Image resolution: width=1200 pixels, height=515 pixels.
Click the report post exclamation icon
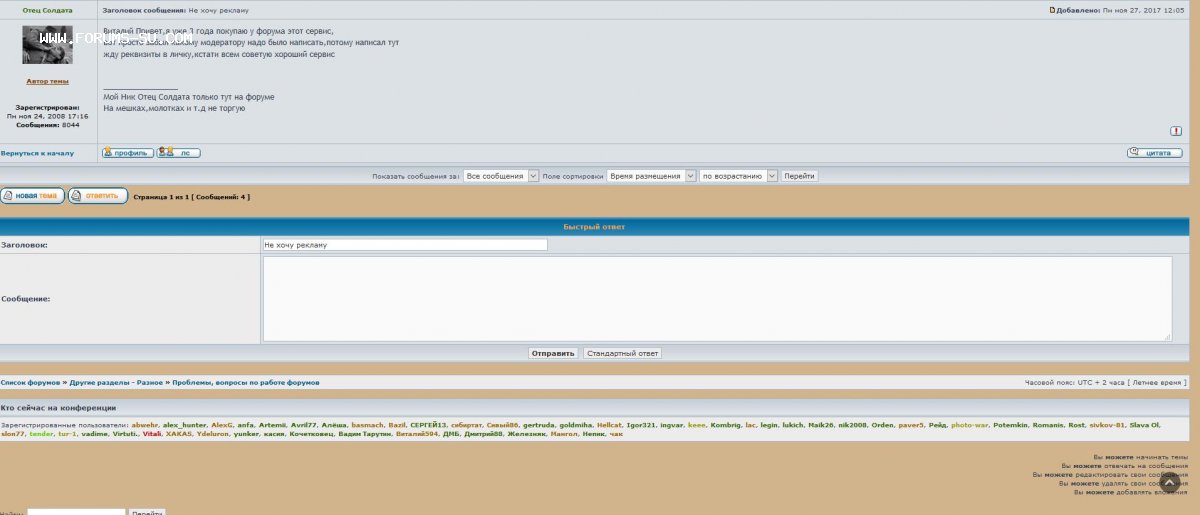[1176, 131]
